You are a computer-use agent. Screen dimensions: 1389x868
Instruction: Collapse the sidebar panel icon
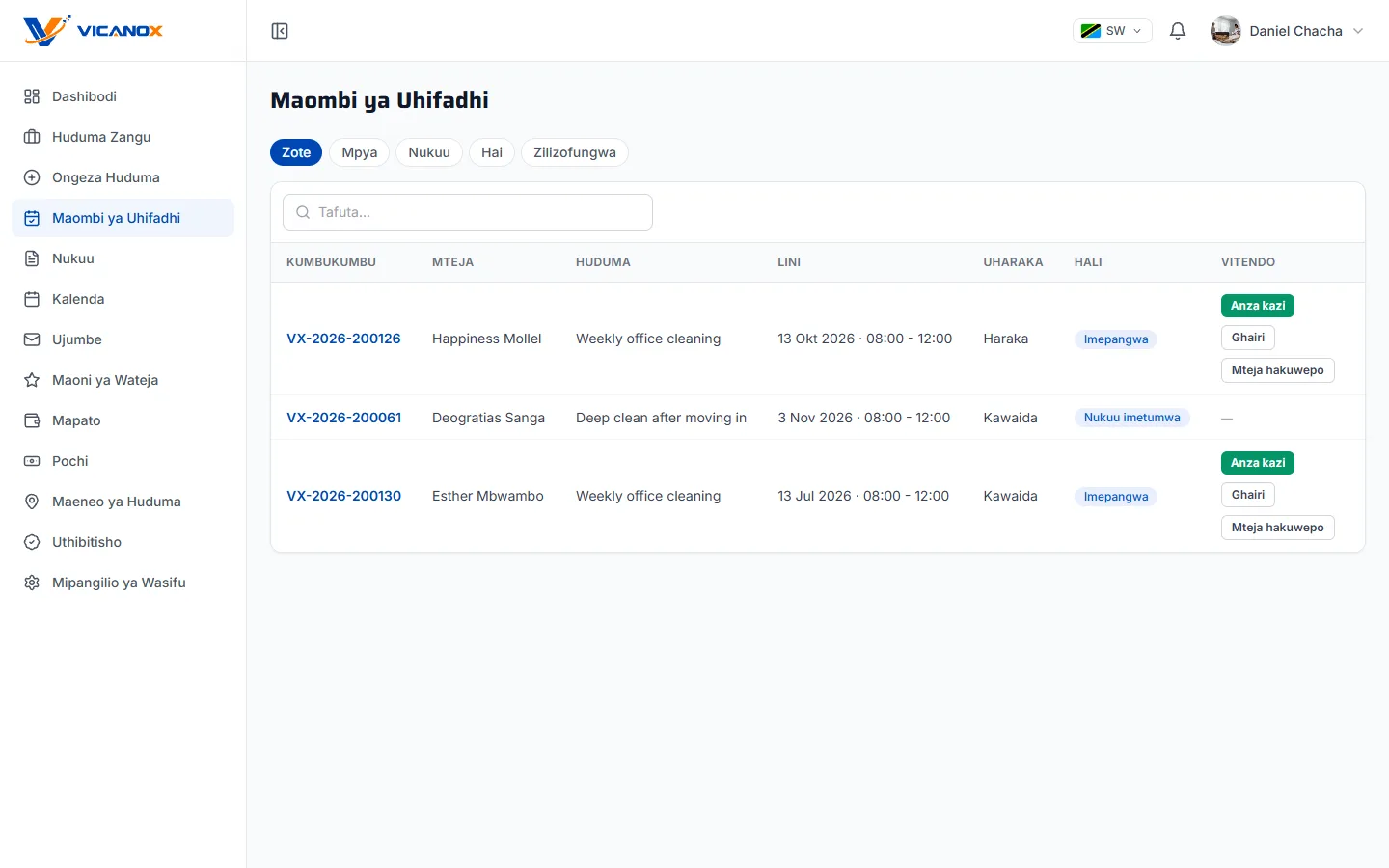click(x=280, y=31)
